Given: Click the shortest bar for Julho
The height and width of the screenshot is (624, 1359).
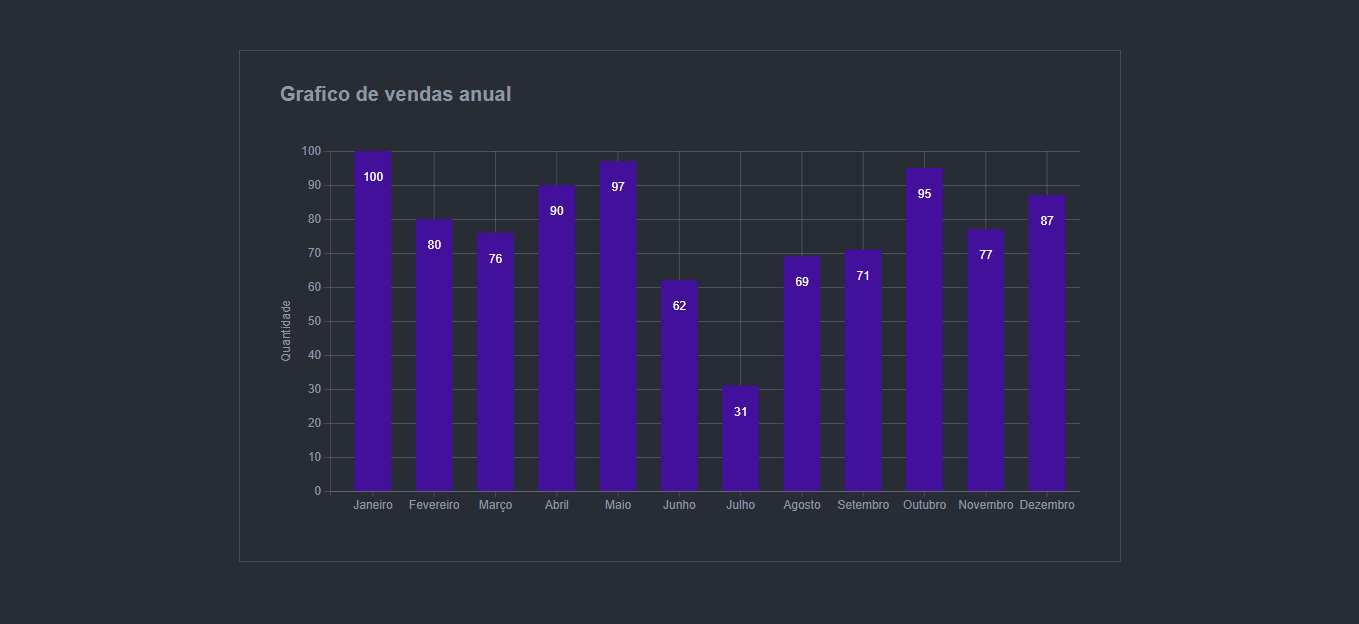Looking at the screenshot, I should pos(741,435).
